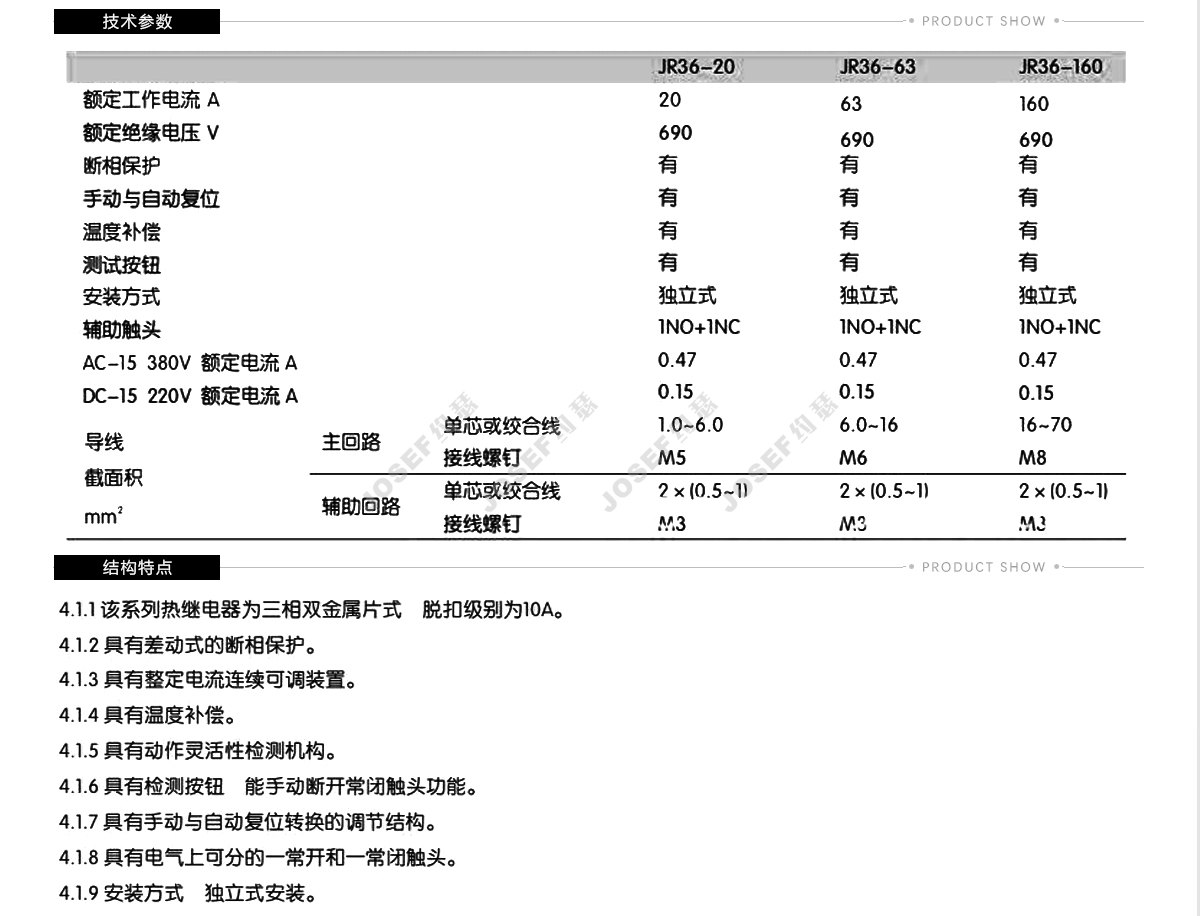1200x916 pixels.
Task: Click line 4.1.7 about 复位转换的调节结构
Action: pyautogui.click(x=248, y=823)
